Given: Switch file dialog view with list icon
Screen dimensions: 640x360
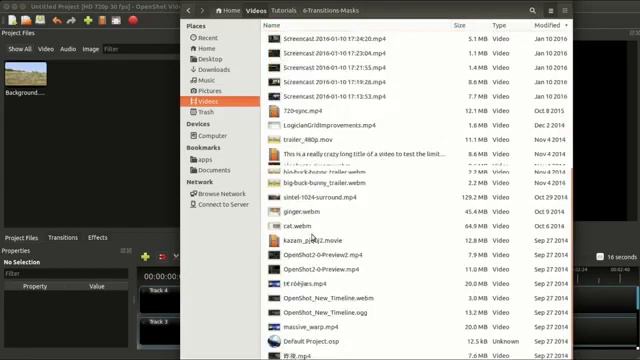Looking at the screenshot, I should [x=551, y=11].
